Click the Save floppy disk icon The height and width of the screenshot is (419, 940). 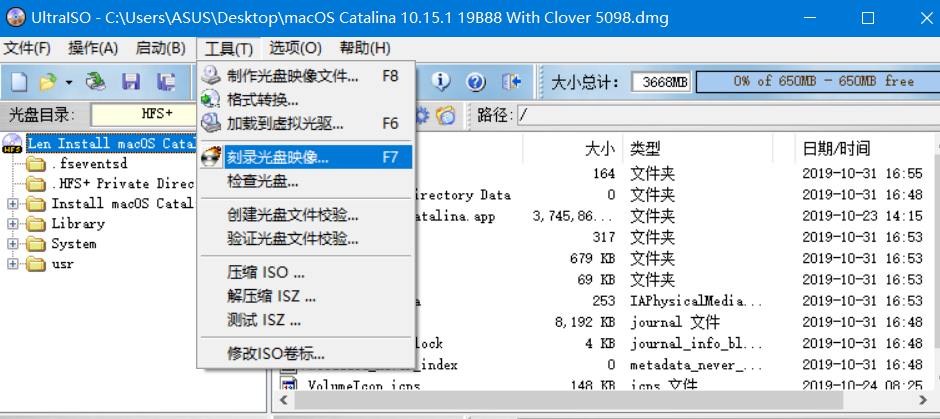(x=131, y=82)
